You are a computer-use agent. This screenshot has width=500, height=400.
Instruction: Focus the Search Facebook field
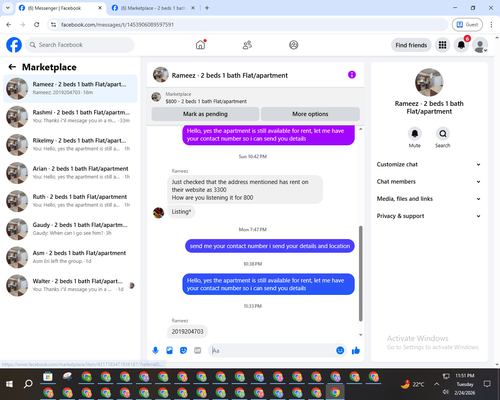click(80, 45)
